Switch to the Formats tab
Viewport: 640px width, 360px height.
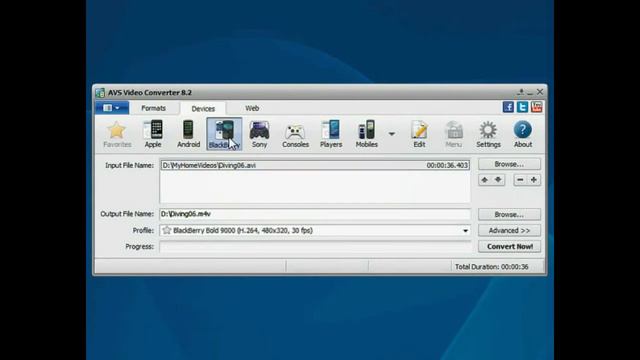coord(153,108)
